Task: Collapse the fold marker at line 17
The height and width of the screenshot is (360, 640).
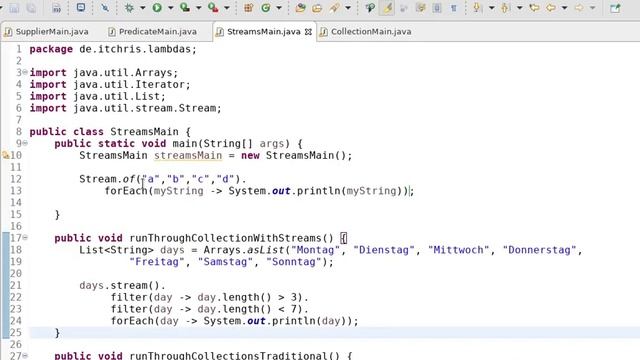Action: [x=25, y=237]
